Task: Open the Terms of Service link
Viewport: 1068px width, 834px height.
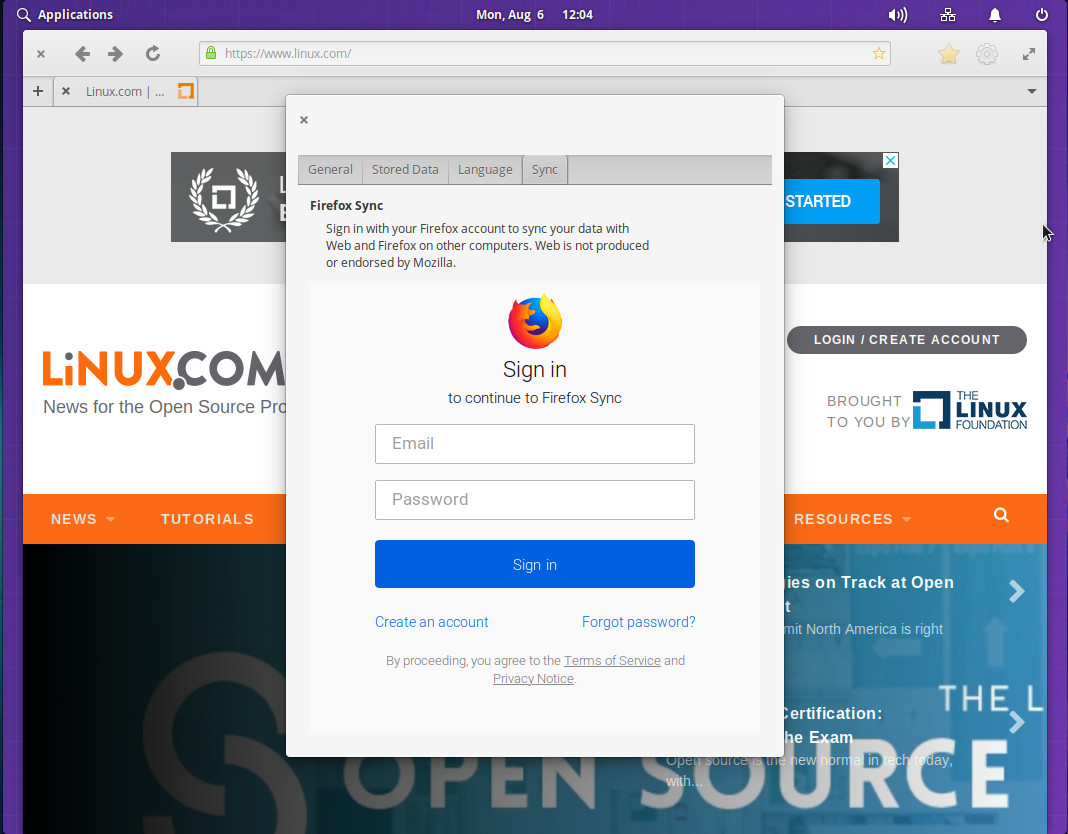Action: [612, 660]
